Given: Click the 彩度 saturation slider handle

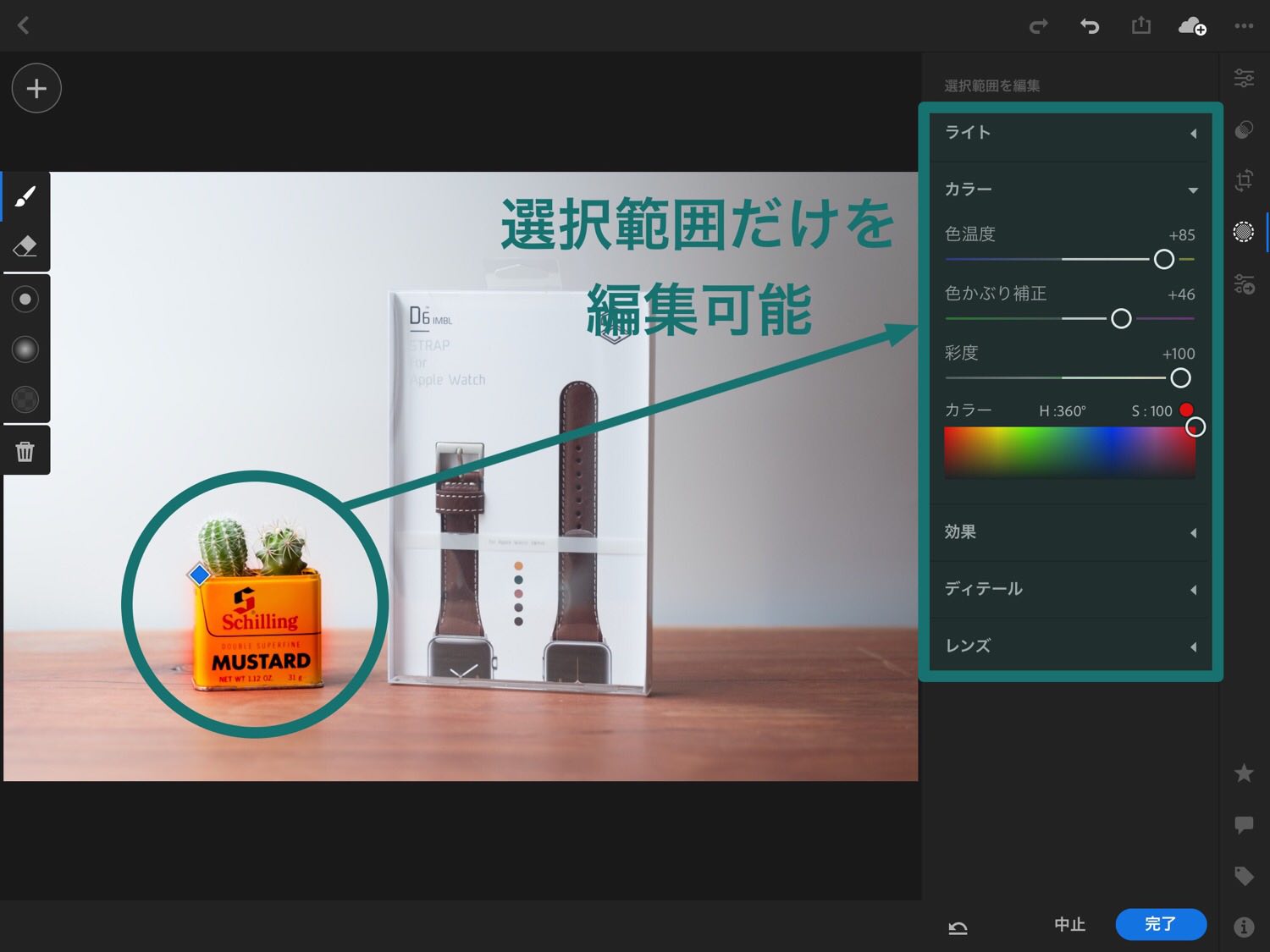Looking at the screenshot, I should 1179,377.
